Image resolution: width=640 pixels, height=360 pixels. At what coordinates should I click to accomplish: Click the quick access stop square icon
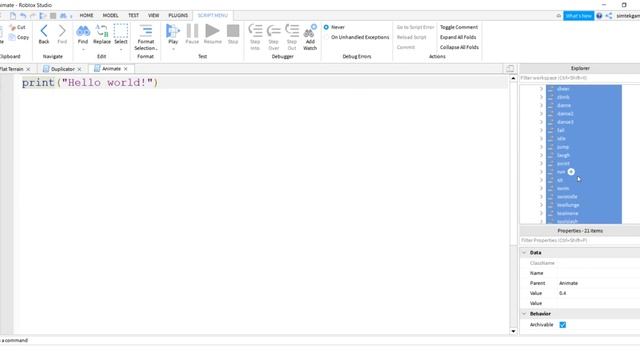coord(53,16)
